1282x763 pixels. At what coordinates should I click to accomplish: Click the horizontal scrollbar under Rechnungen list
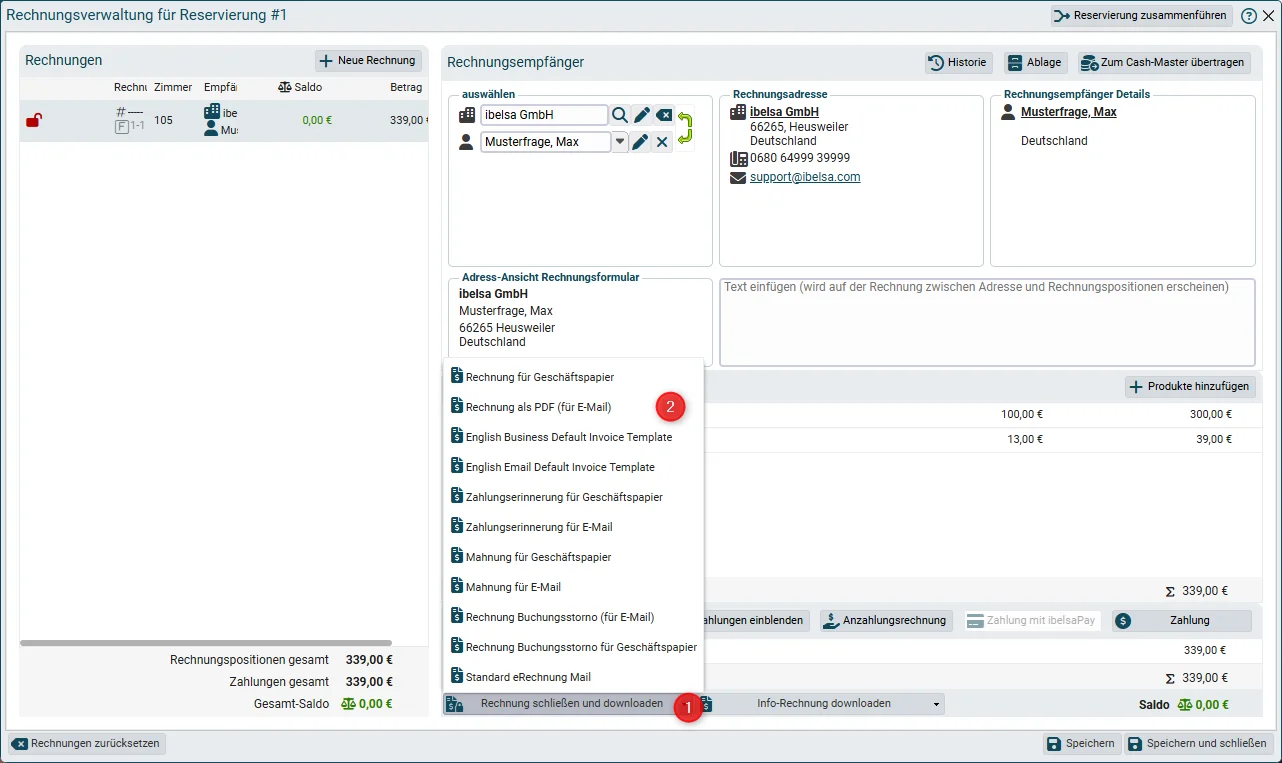pos(206,643)
